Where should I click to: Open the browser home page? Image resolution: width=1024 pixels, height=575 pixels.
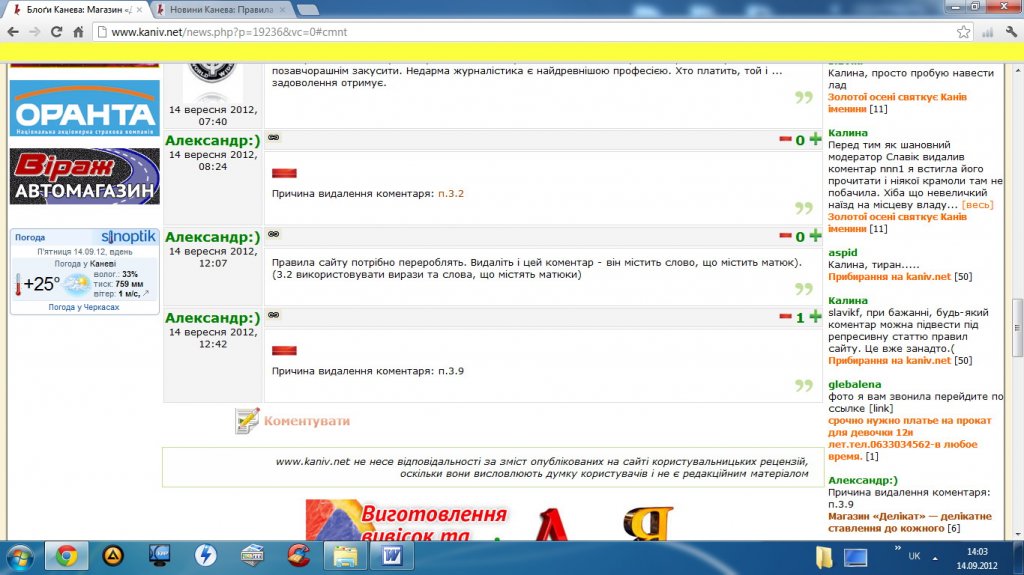(78, 31)
